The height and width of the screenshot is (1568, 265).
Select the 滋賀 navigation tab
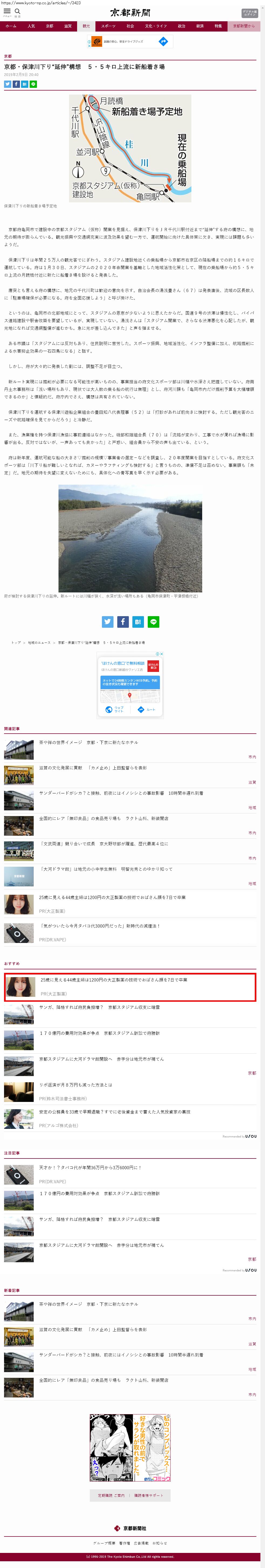tap(68, 26)
